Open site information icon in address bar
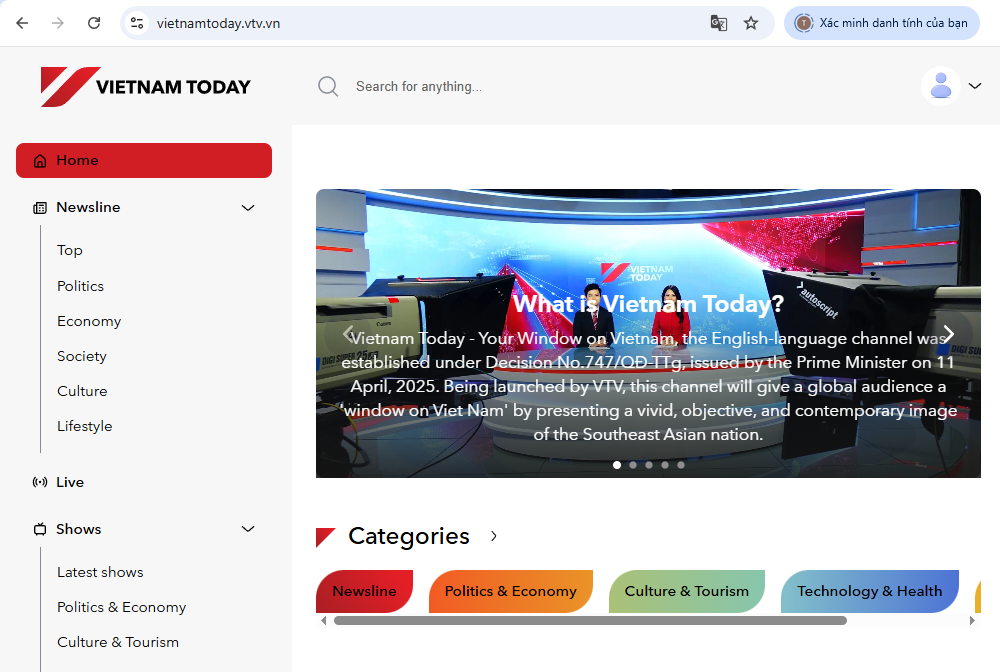Viewport: 1000px width, 672px height. click(137, 23)
